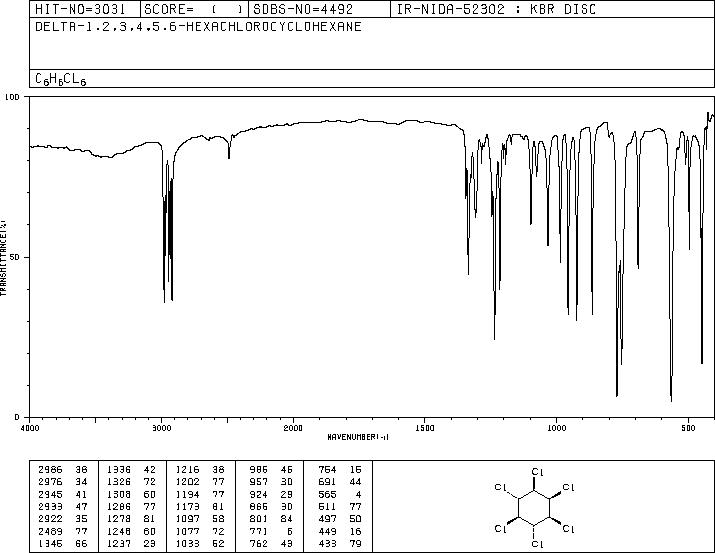Highlight the 957 peak row
The width and height of the screenshot is (715, 553).
pos(271,482)
